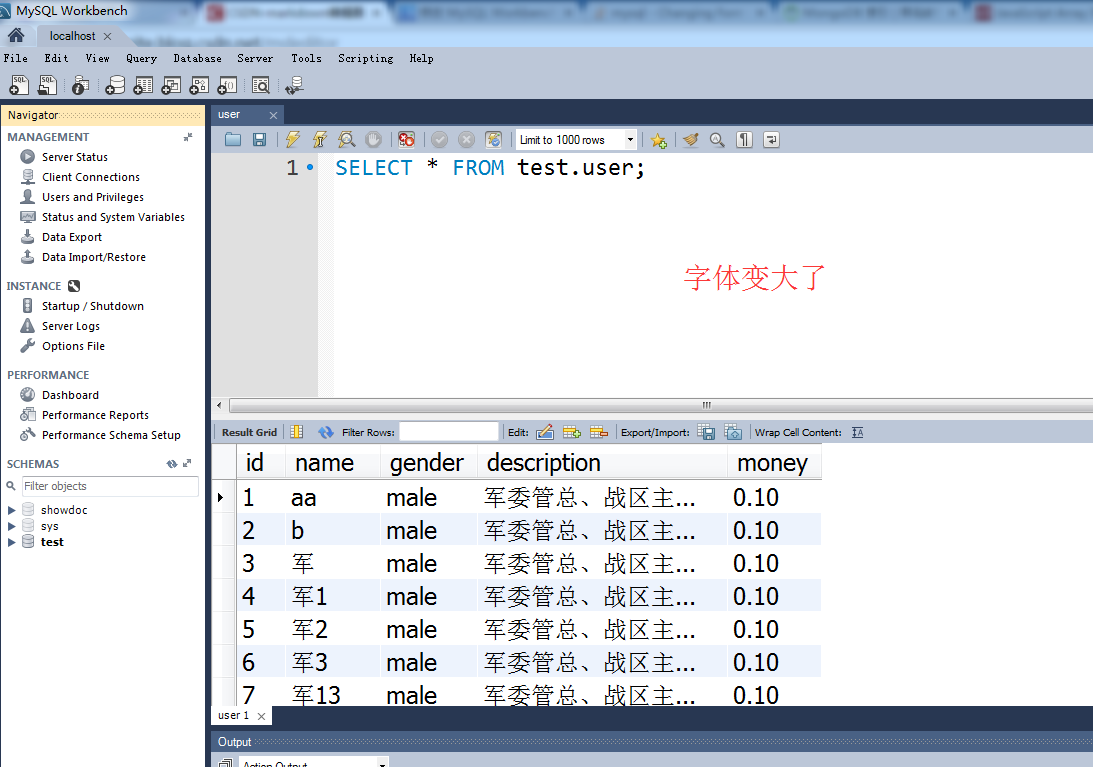The height and width of the screenshot is (767, 1093).
Task: Search table data toolbar icon
Action: (261, 85)
